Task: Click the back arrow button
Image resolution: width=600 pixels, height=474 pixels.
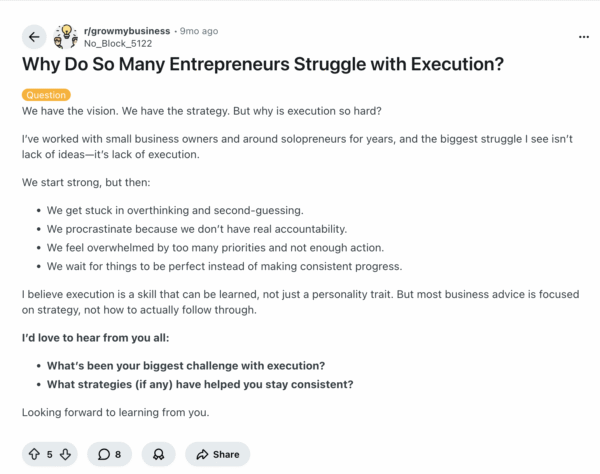Action: point(35,37)
